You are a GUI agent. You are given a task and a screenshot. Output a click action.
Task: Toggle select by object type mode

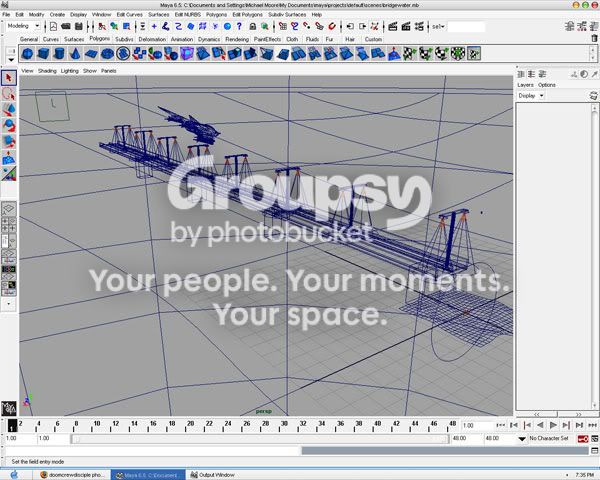114,26
